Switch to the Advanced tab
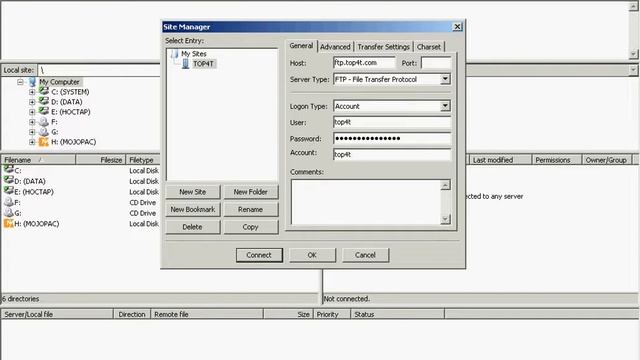Screen dimensions: 640x360 335,47
